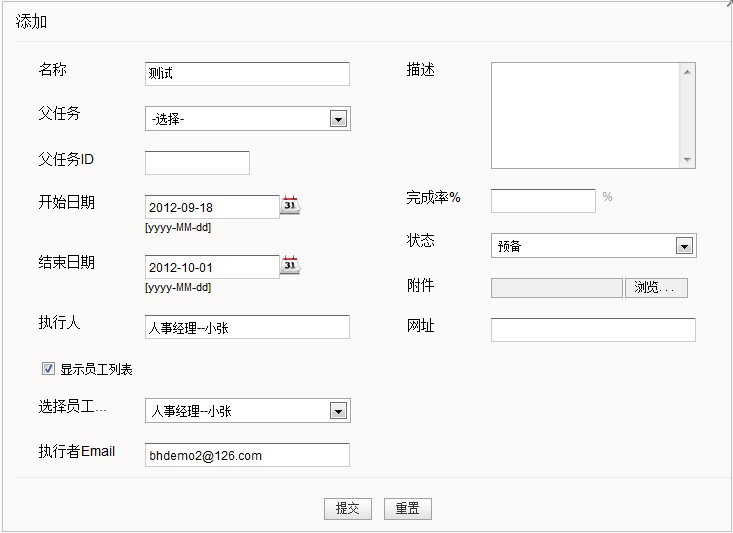This screenshot has width=733, height=533.
Task: Focus the 名称 field containing 测试
Action: 247,74
